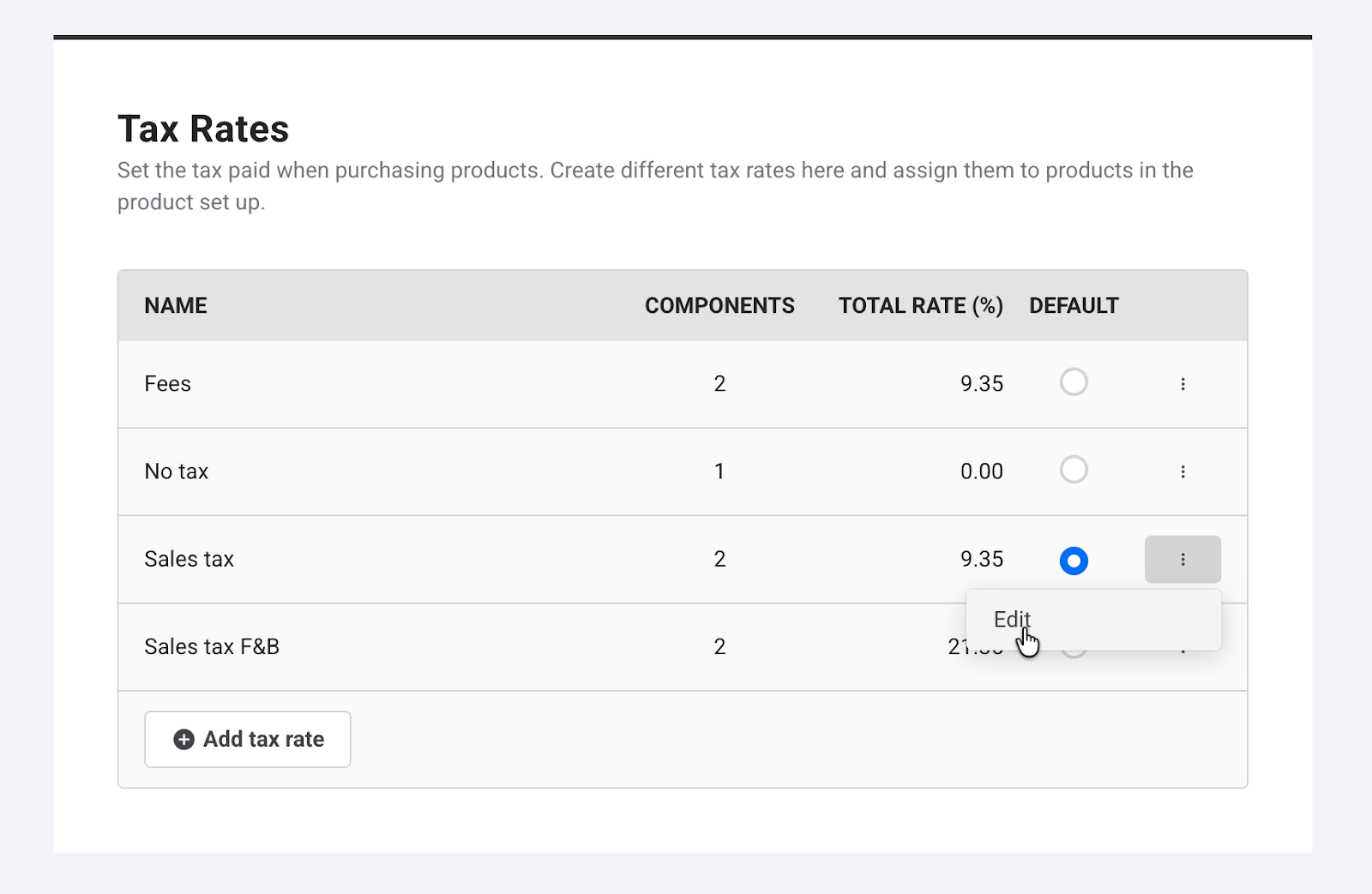This screenshot has height=894, width=1372.
Task: Close the Sales tax three-dot menu
Action: 1182,560
